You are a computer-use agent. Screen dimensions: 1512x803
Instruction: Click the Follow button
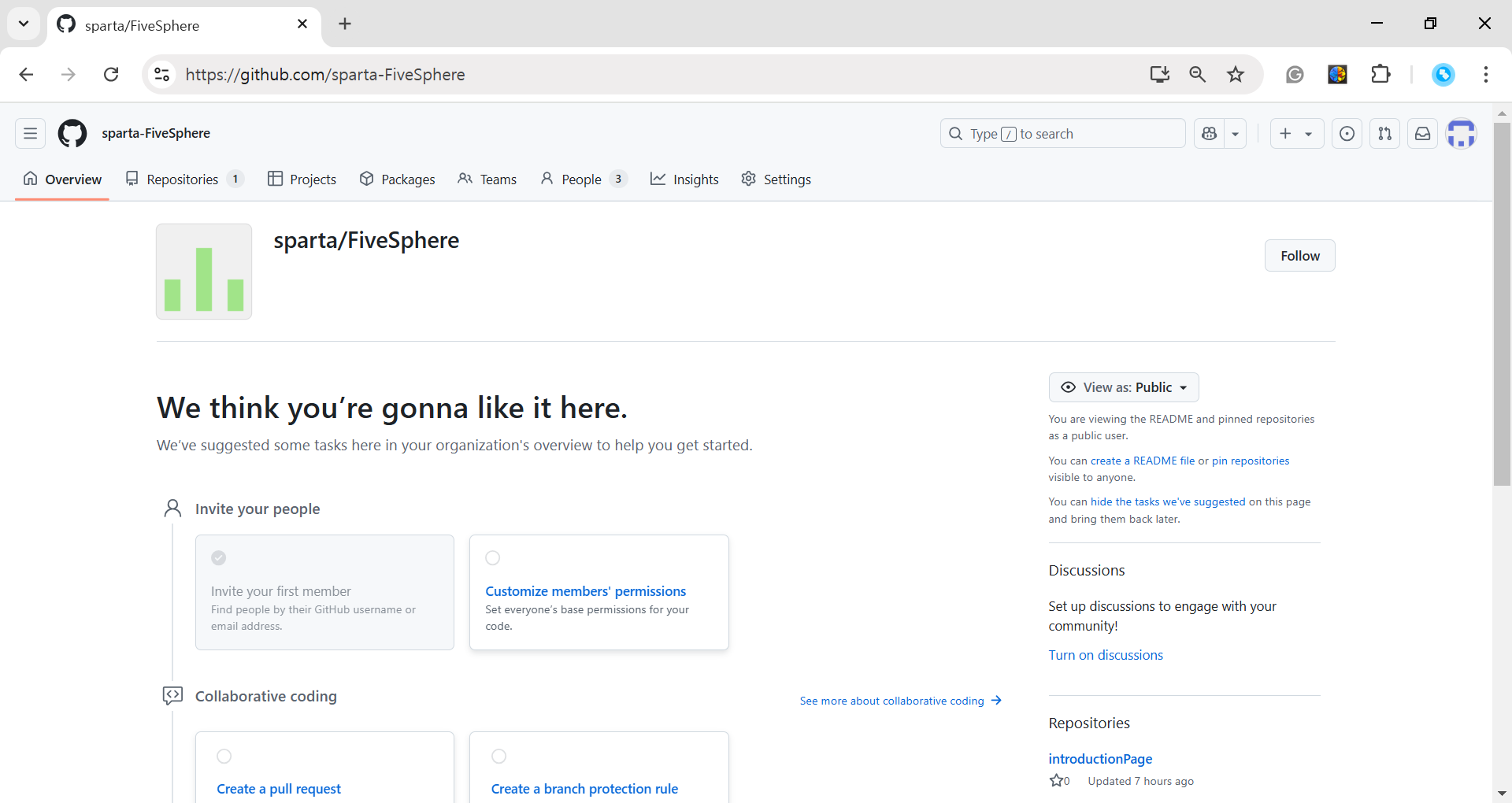click(1300, 256)
